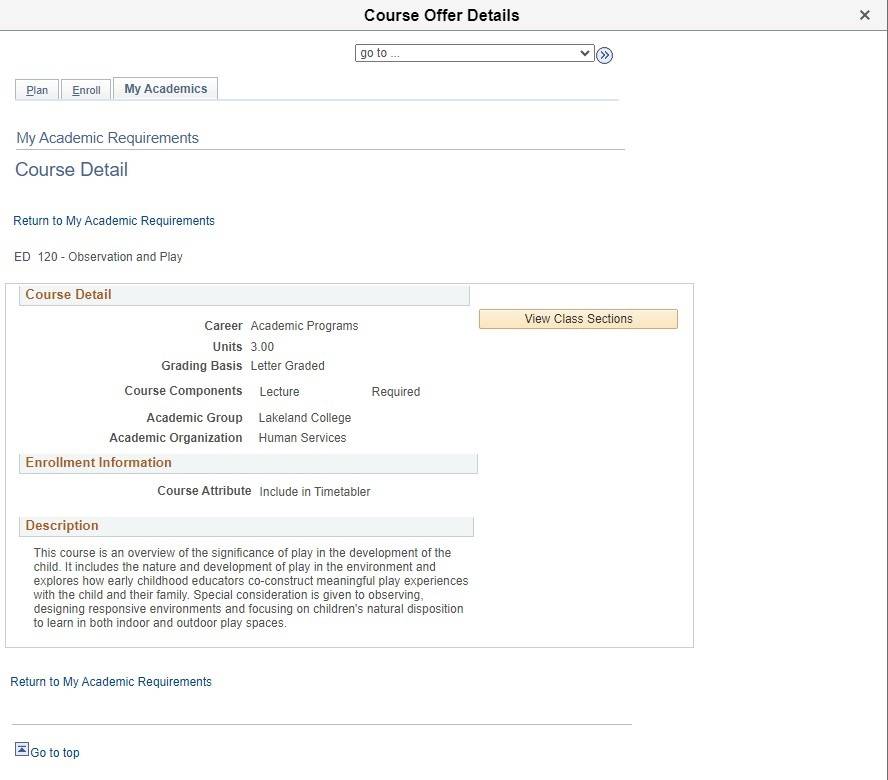Viewport: 888px width, 780px height.
Task: Click the double-chevron go icon
Action: point(604,55)
